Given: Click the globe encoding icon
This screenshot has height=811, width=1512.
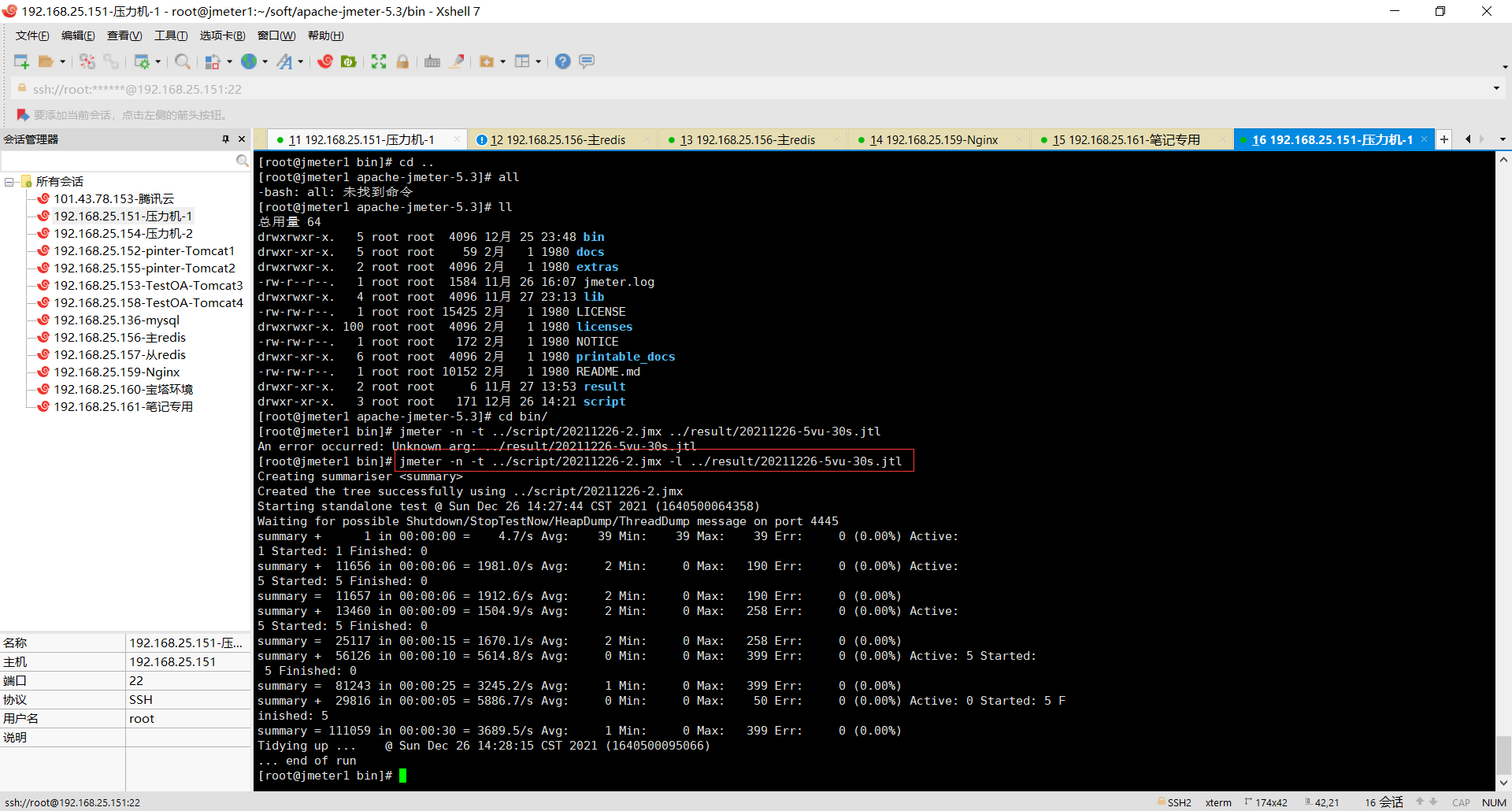Looking at the screenshot, I should pyautogui.click(x=249, y=61).
